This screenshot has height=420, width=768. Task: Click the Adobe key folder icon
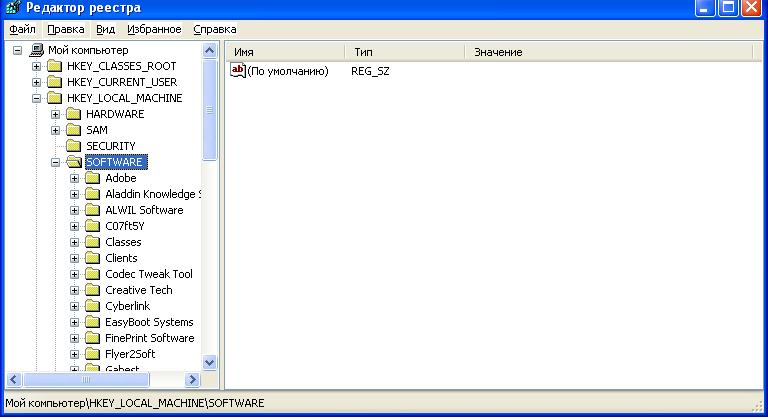click(93, 178)
